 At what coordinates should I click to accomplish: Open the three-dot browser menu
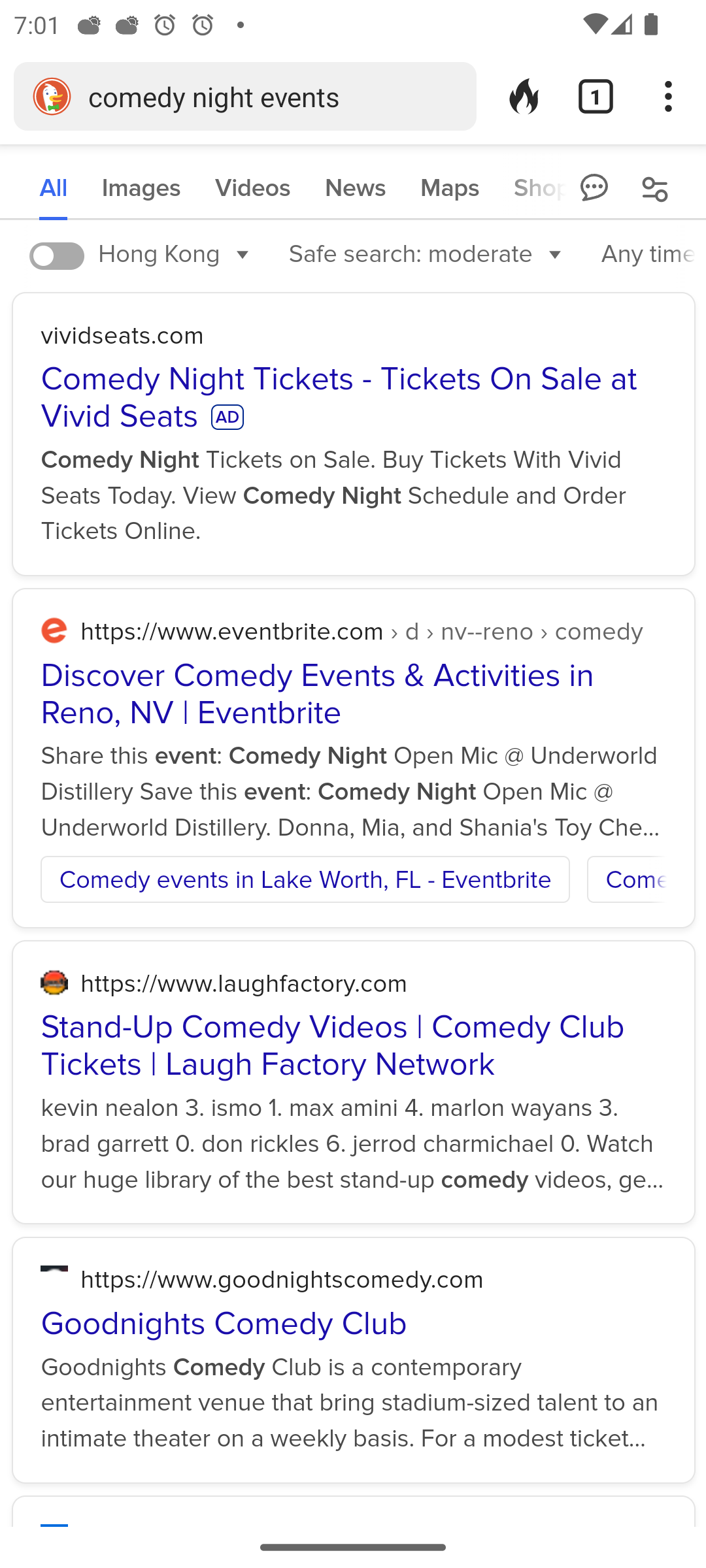pos(668,97)
